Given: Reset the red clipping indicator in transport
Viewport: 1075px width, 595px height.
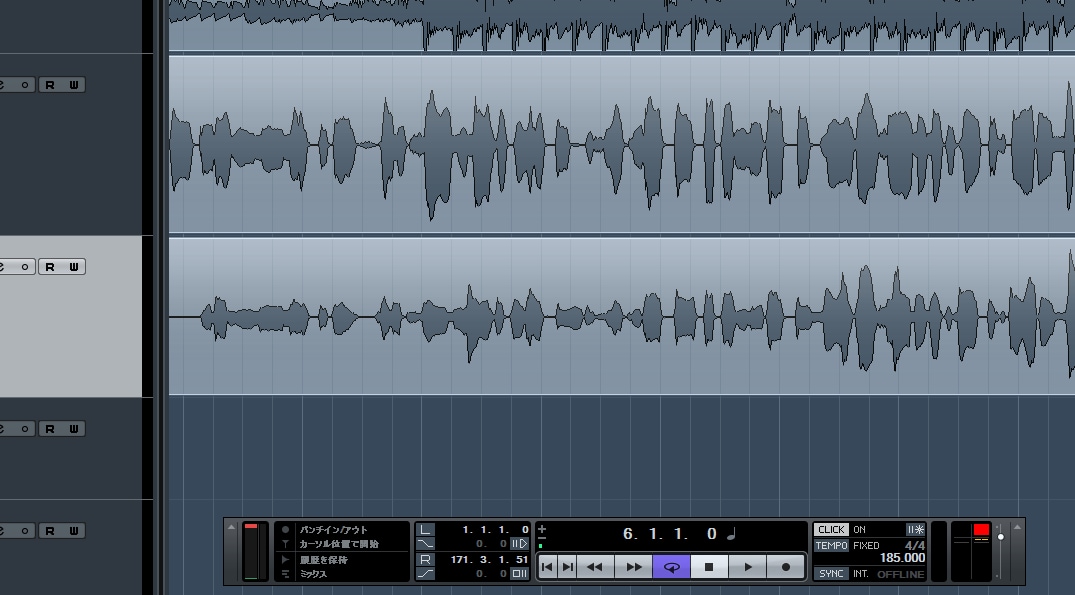Looking at the screenshot, I should pyautogui.click(x=981, y=529).
